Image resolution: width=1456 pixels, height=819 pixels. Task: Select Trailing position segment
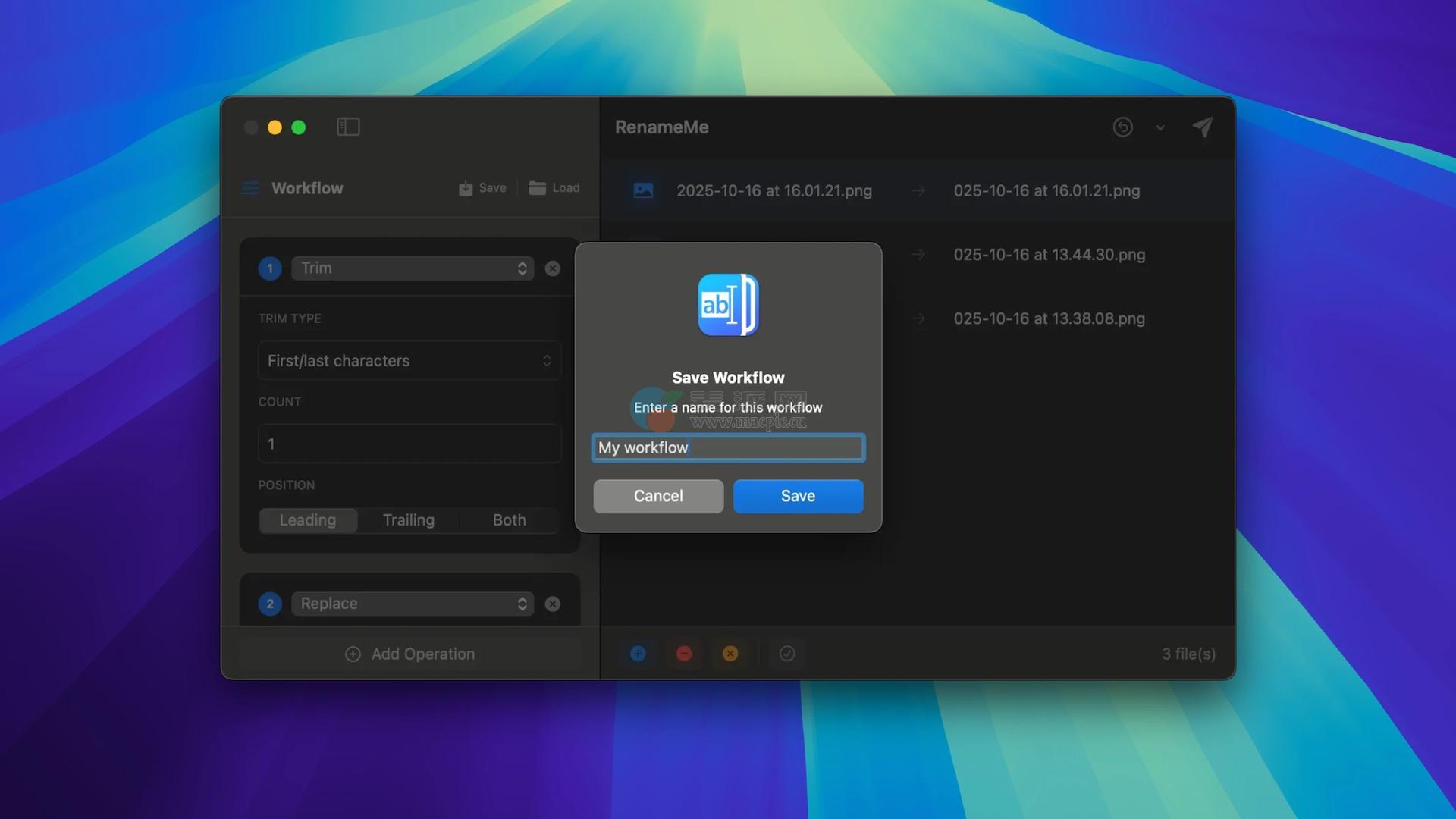click(x=409, y=520)
